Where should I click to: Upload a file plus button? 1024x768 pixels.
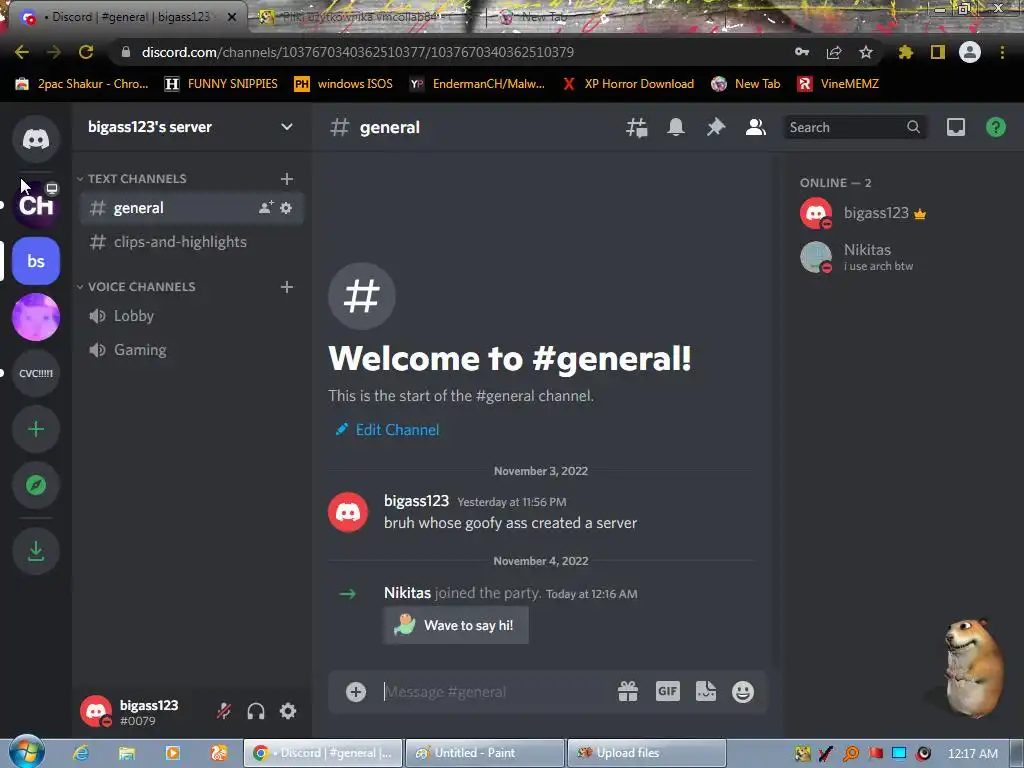[356, 692]
